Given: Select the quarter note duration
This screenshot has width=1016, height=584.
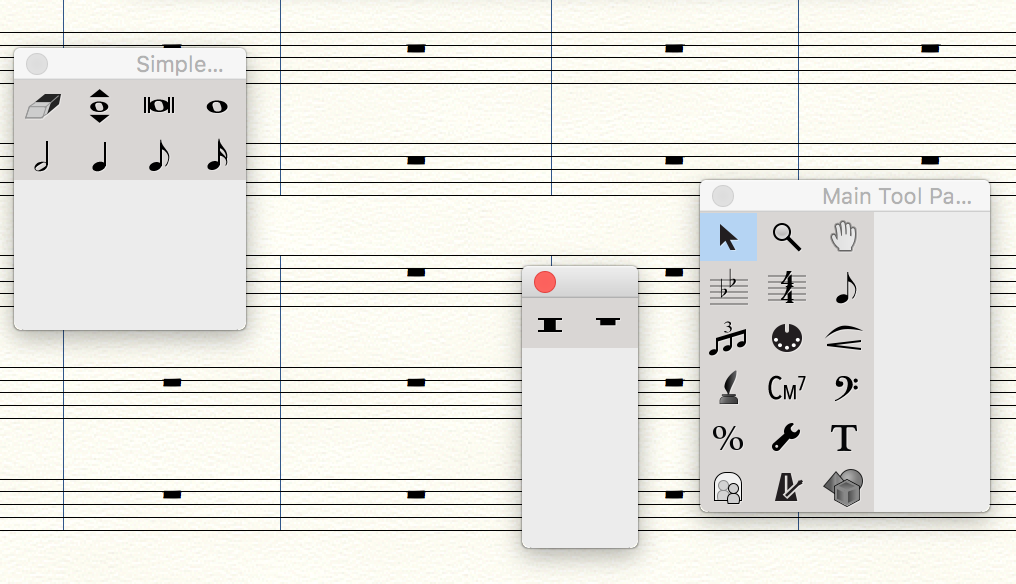Looking at the screenshot, I should point(99,158).
